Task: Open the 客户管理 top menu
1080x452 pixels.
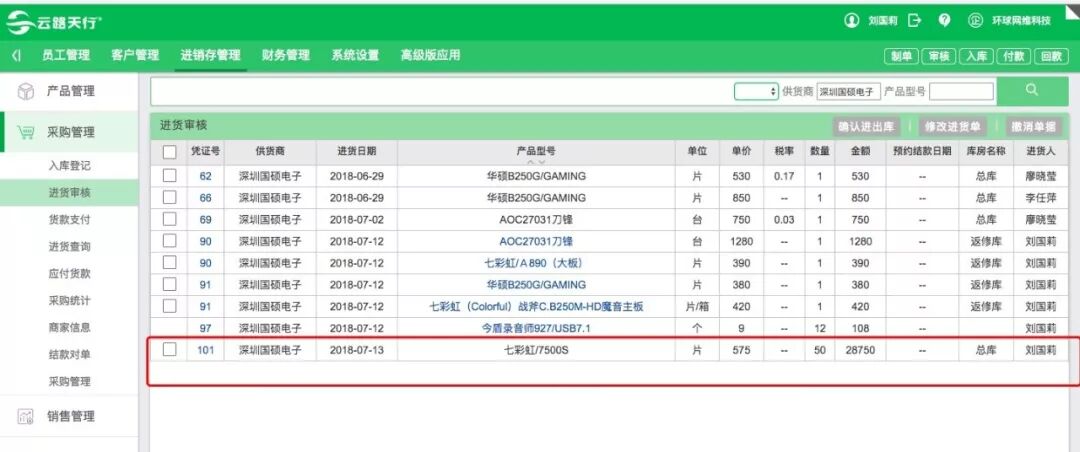Action: (x=135, y=55)
